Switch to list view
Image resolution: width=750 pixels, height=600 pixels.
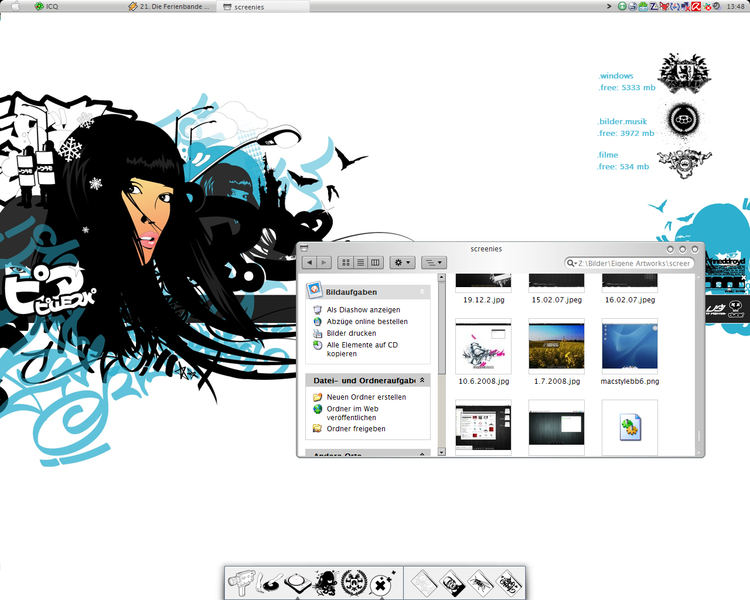coord(361,262)
